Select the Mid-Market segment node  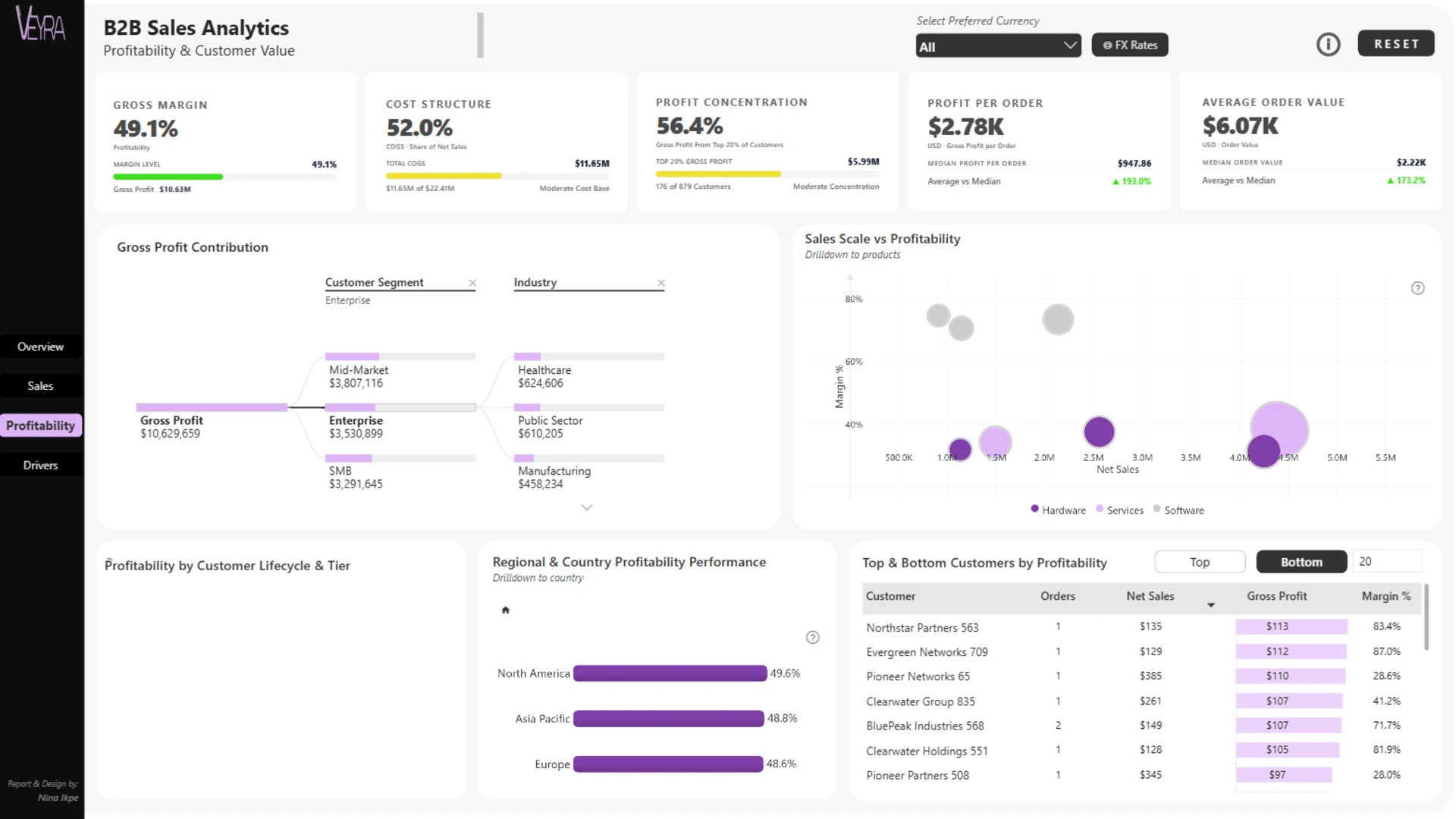click(x=400, y=370)
